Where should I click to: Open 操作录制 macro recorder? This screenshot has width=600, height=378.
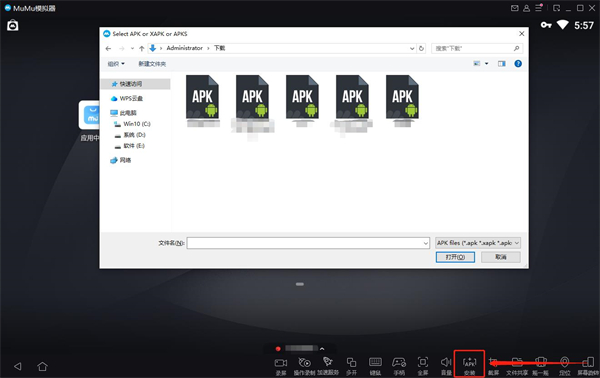[304, 366]
